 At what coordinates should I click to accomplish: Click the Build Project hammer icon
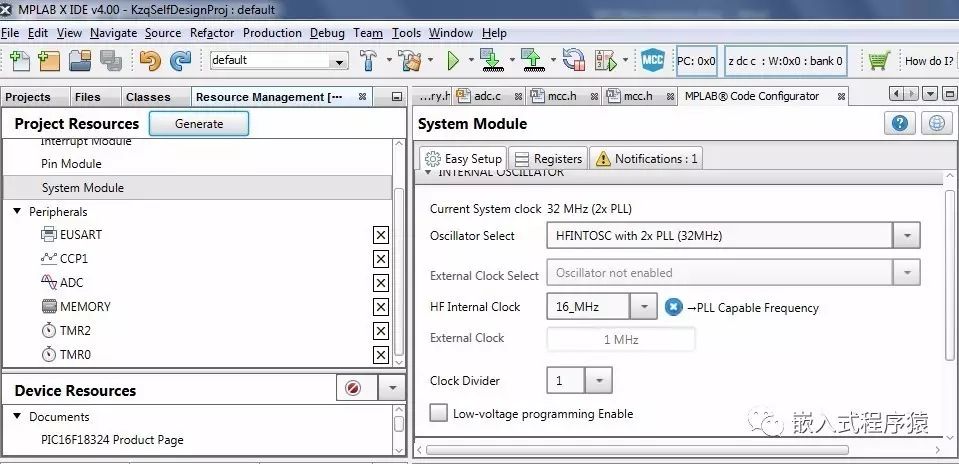tap(368, 61)
